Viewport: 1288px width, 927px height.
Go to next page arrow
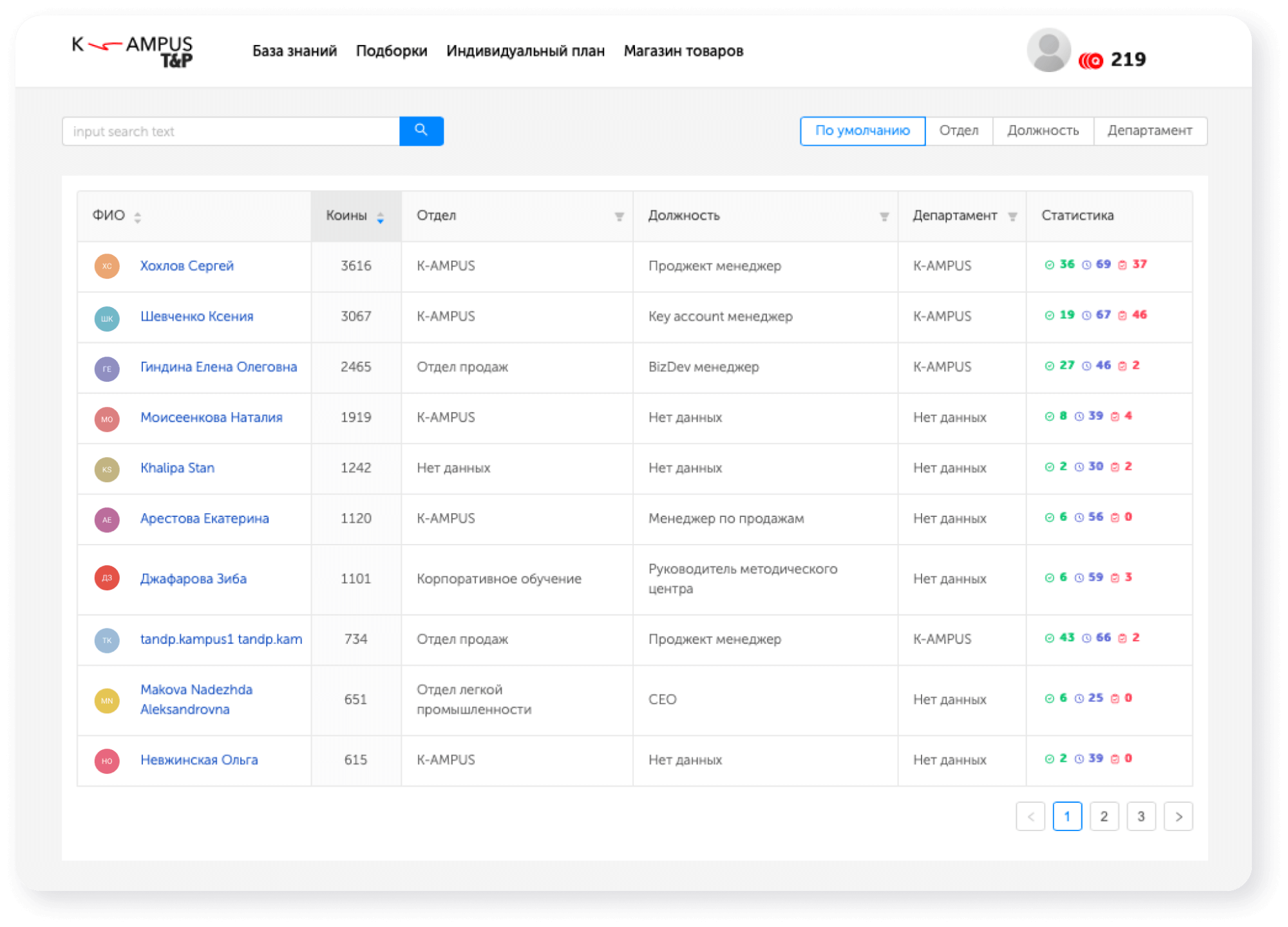(x=1179, y=816)
